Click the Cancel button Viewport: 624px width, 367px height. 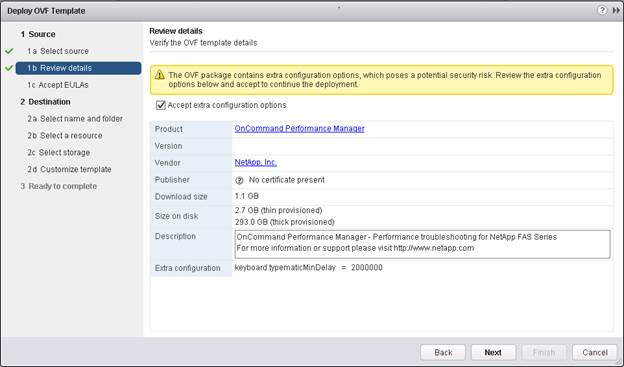pos(595,352)
